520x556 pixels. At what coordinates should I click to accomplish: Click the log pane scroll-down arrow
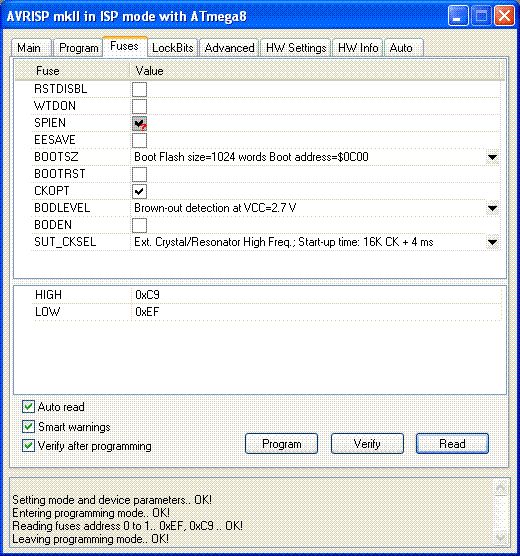[x=500, y=538]
